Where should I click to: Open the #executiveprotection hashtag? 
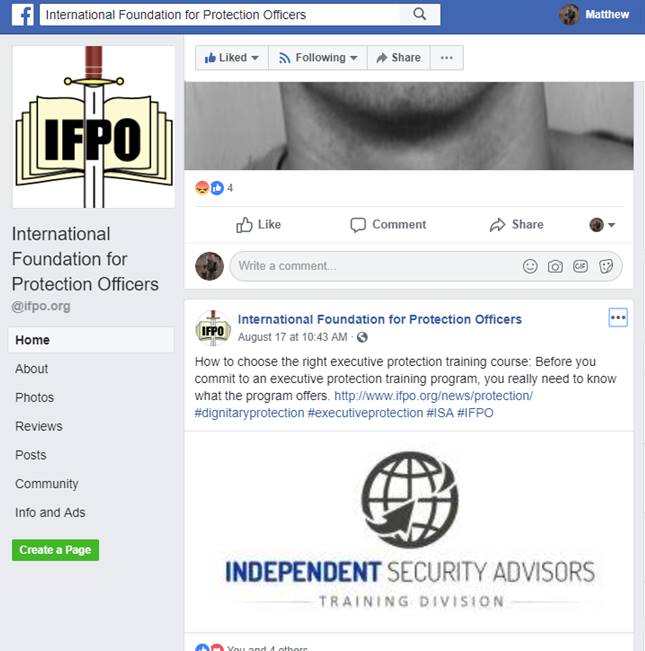[x=365, y=413]
